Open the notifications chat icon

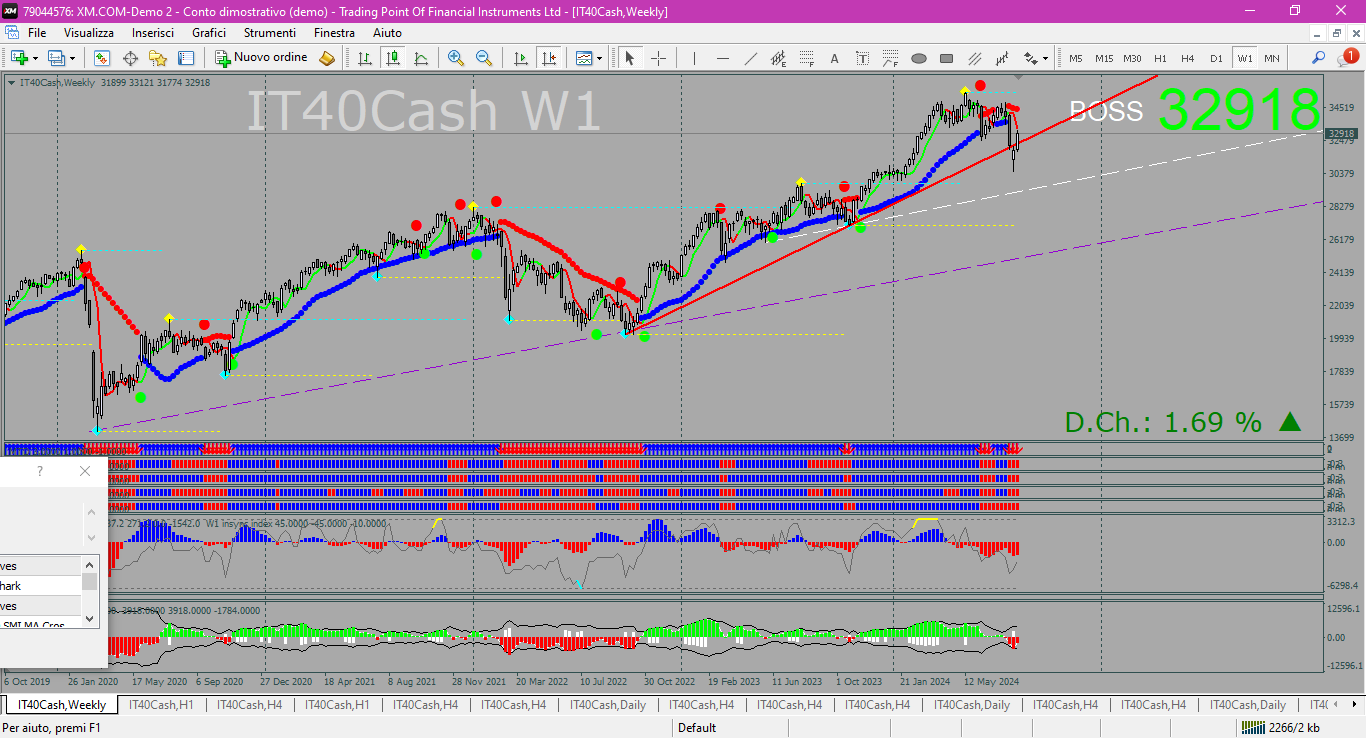[1347, 58]
